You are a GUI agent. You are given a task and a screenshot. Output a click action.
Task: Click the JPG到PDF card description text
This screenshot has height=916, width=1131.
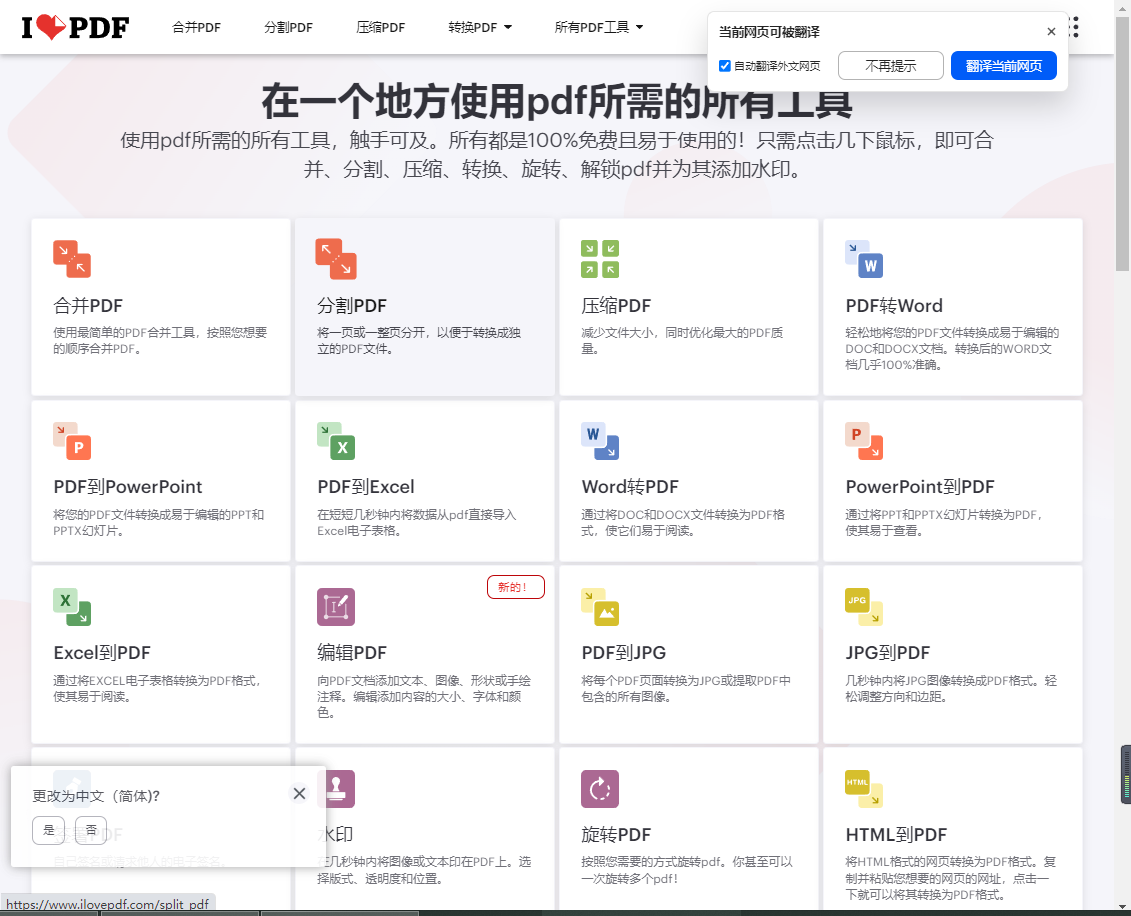pyautogui.click(x=951, y=688)
